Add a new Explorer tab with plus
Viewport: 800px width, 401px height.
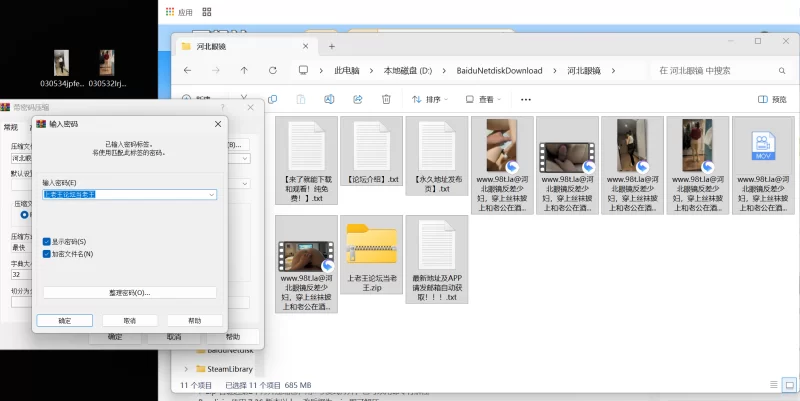(331, 46)
